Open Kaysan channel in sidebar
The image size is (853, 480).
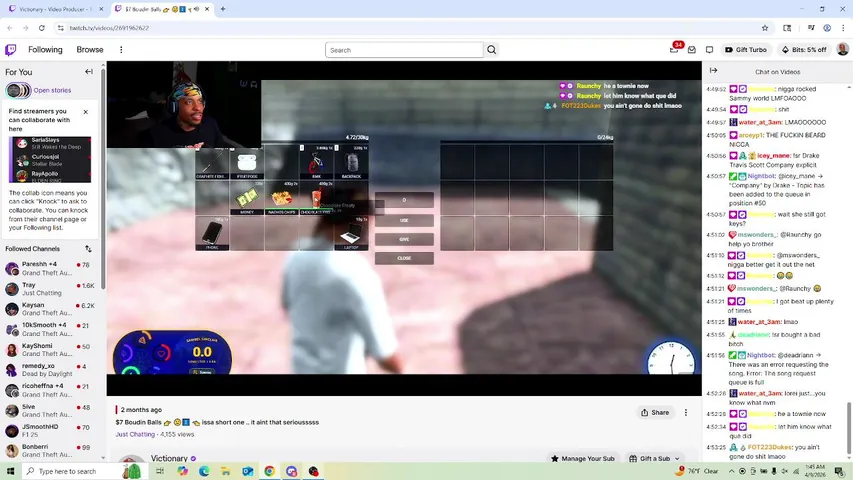49,309
